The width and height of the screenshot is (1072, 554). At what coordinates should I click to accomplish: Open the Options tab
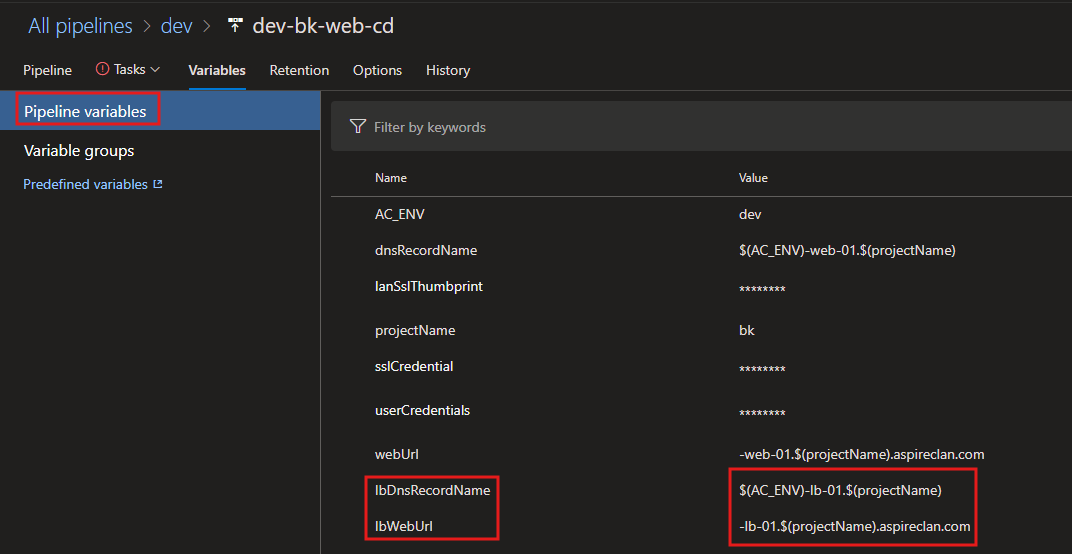377,70
